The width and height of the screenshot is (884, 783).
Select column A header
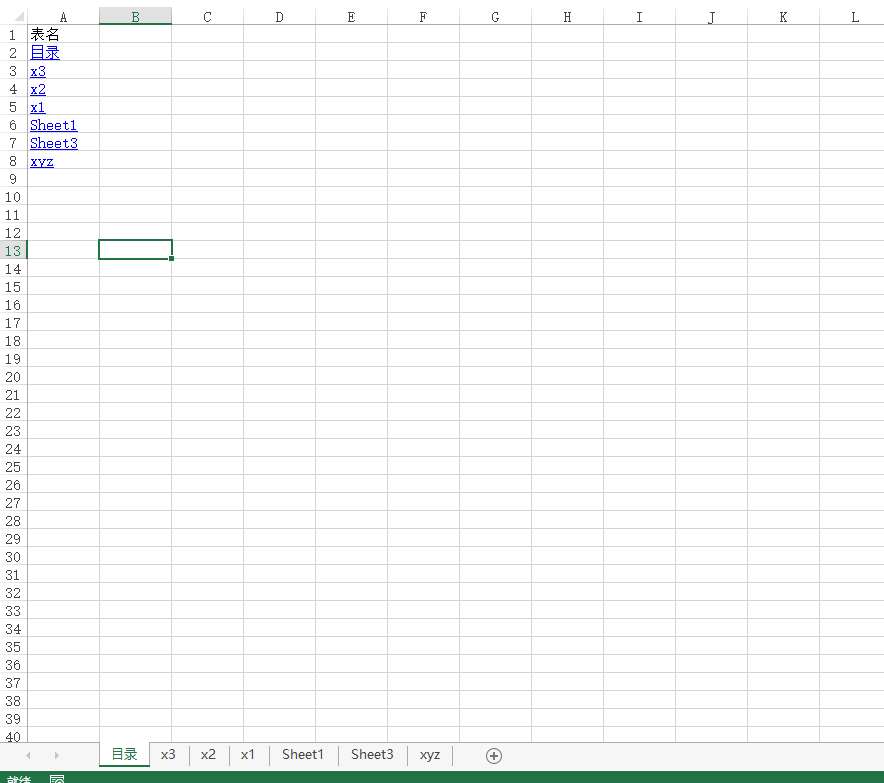(63, 17)
